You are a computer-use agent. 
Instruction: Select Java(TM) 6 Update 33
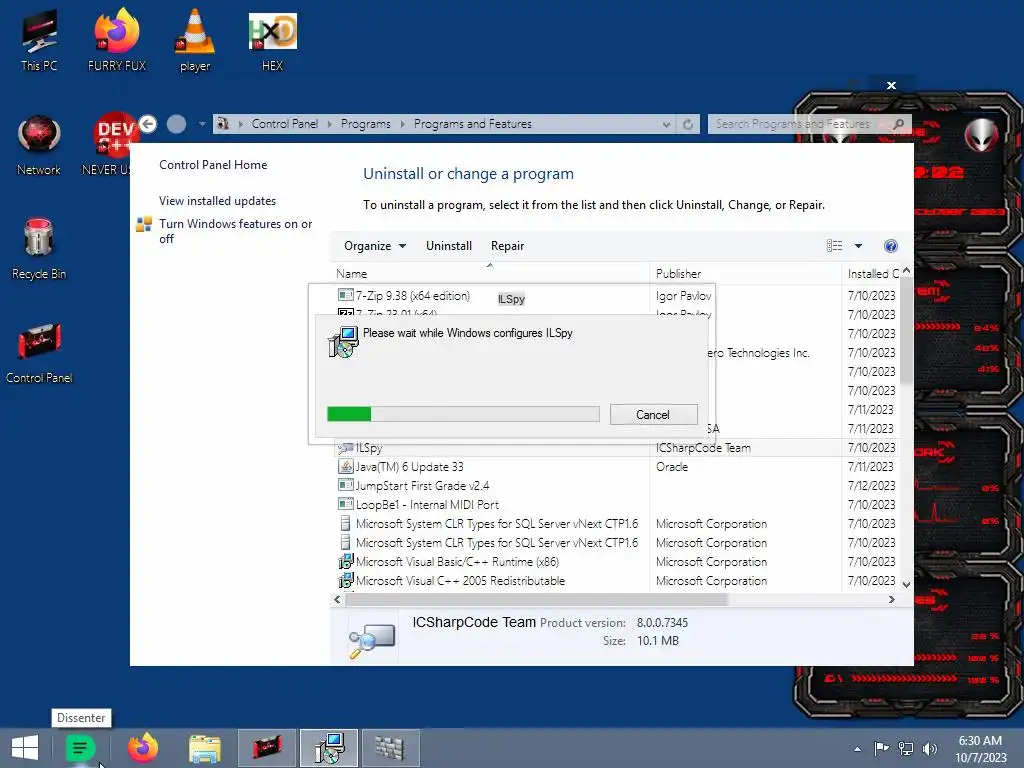pyautogui.click(x=409, y=467)
